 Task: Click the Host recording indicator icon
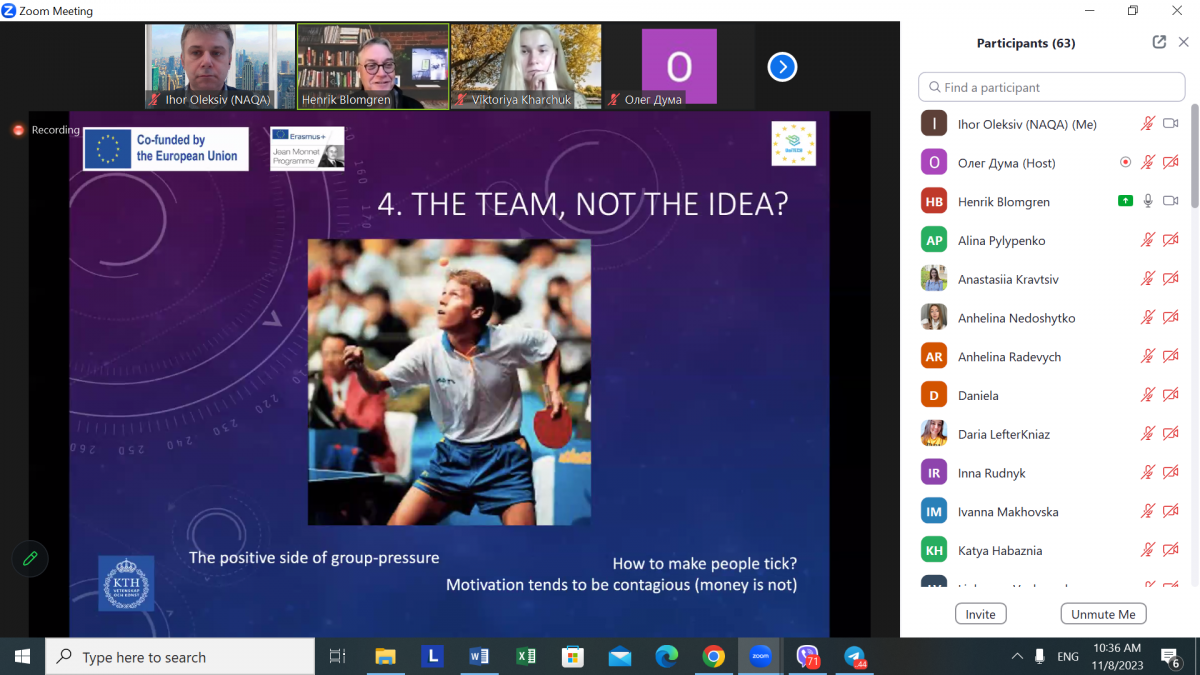tap(1125, 162)
